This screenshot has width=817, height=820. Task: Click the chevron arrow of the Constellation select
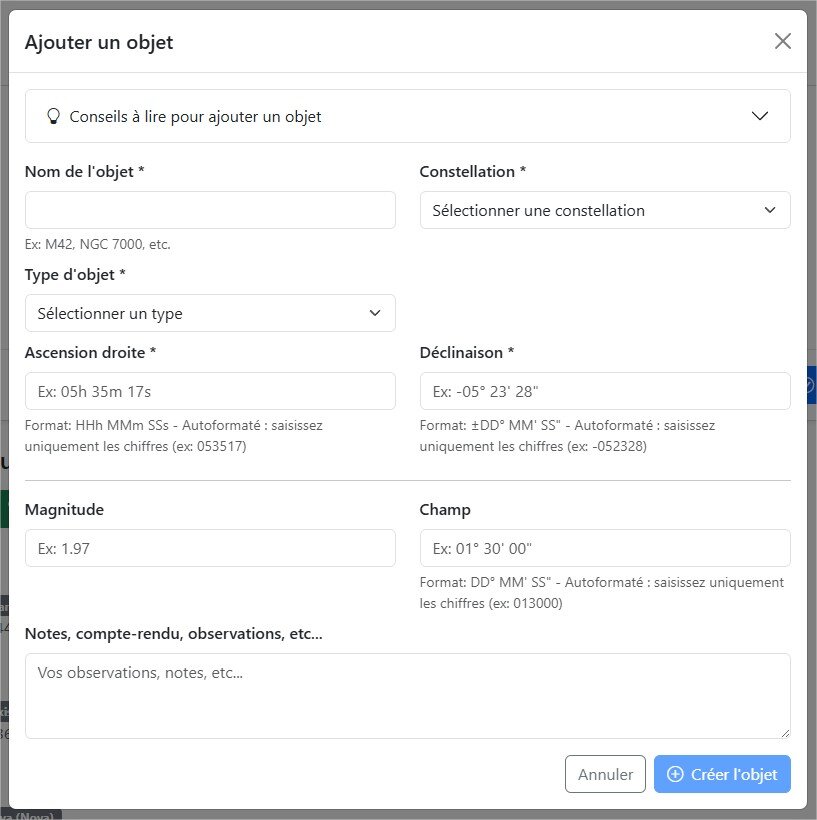769,210
